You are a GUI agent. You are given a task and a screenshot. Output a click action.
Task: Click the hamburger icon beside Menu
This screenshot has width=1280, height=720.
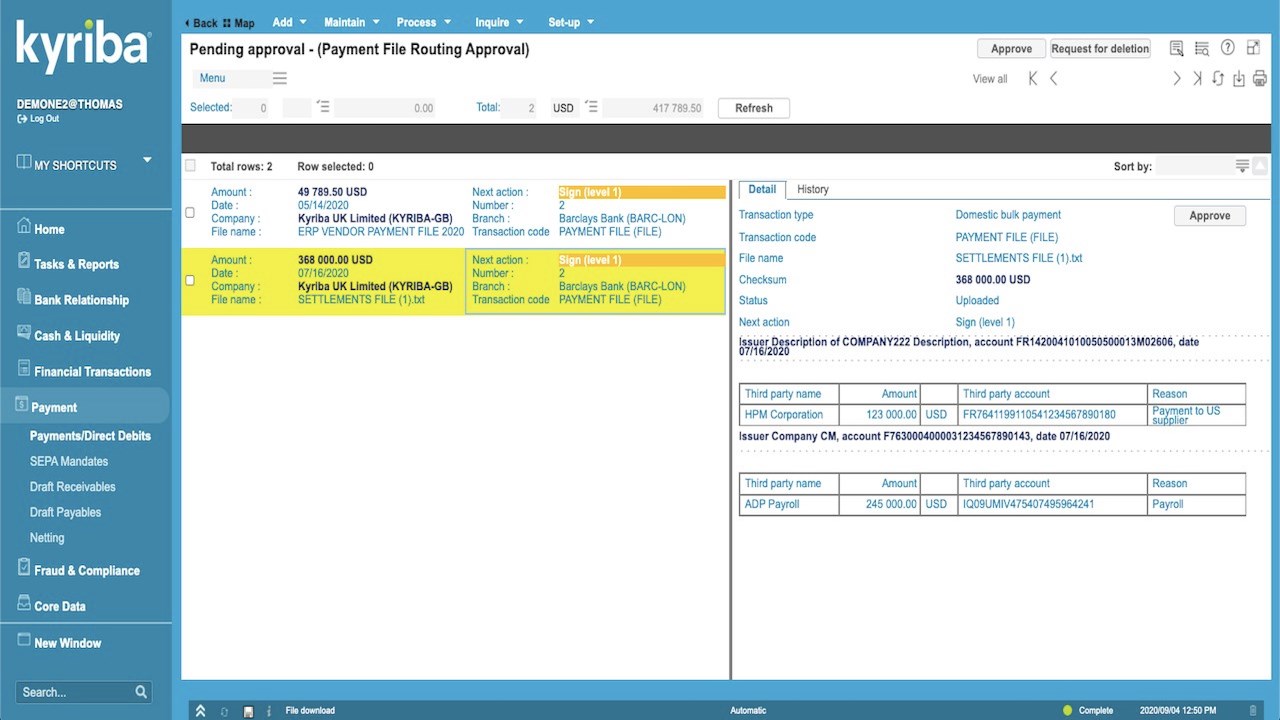point(280,78)
